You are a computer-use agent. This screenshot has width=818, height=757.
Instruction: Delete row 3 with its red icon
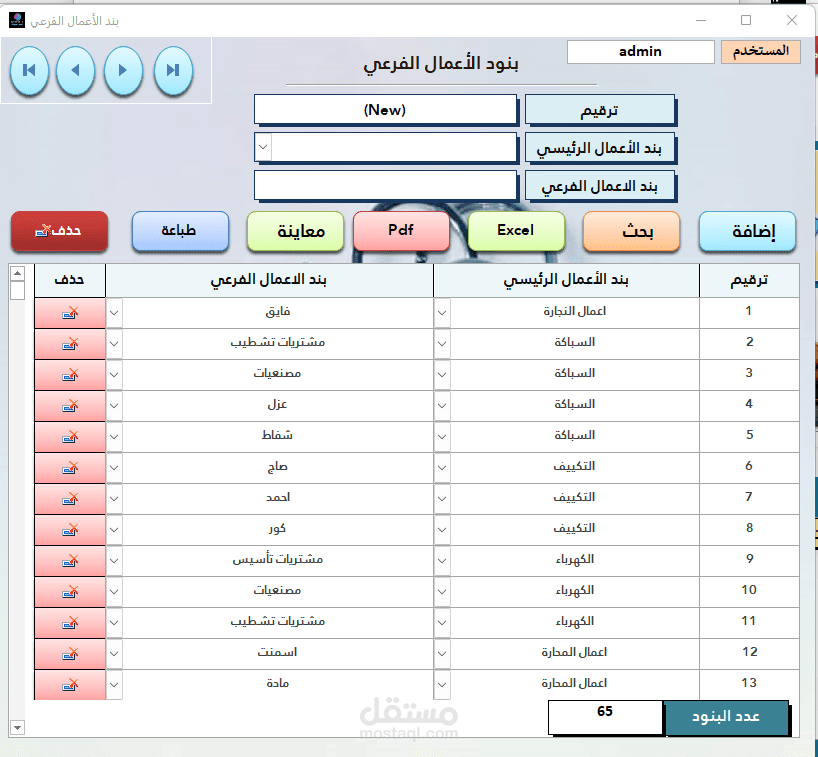coord(70,375)
